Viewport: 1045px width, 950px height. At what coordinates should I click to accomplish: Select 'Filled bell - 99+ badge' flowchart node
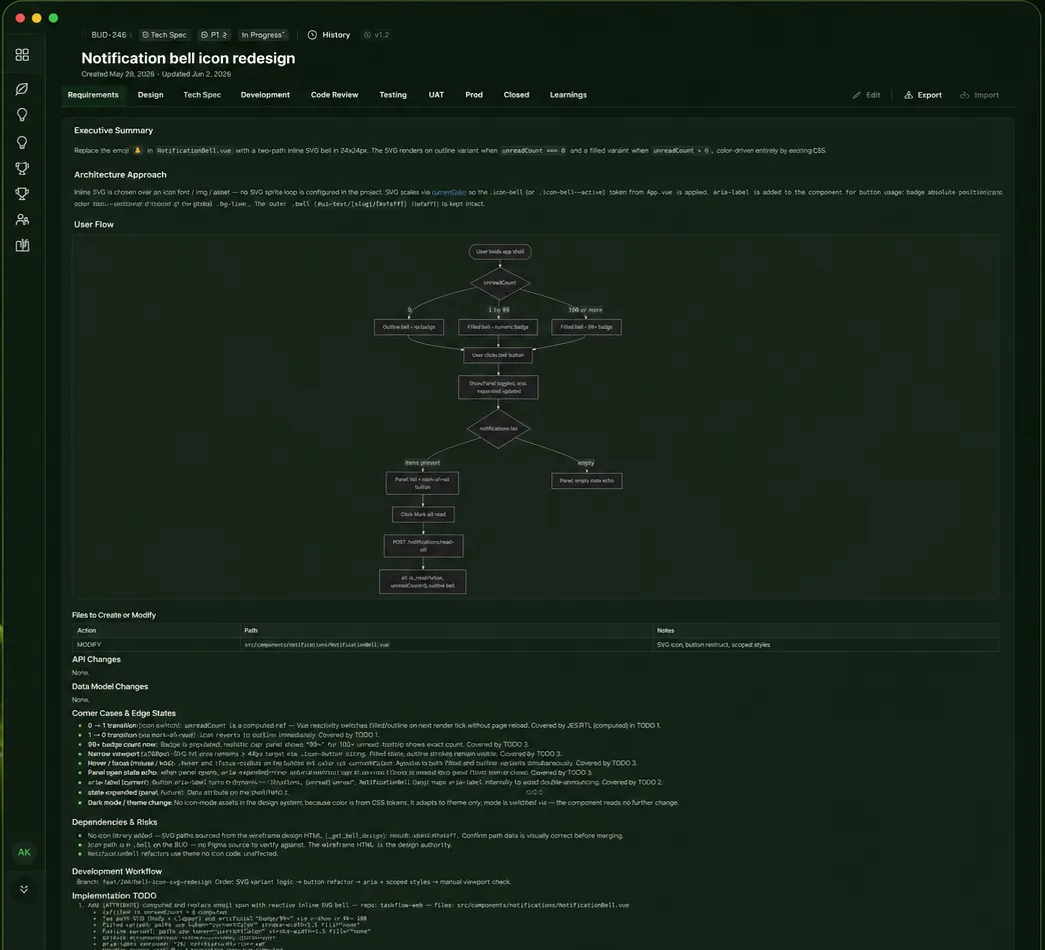click(586, 327)
